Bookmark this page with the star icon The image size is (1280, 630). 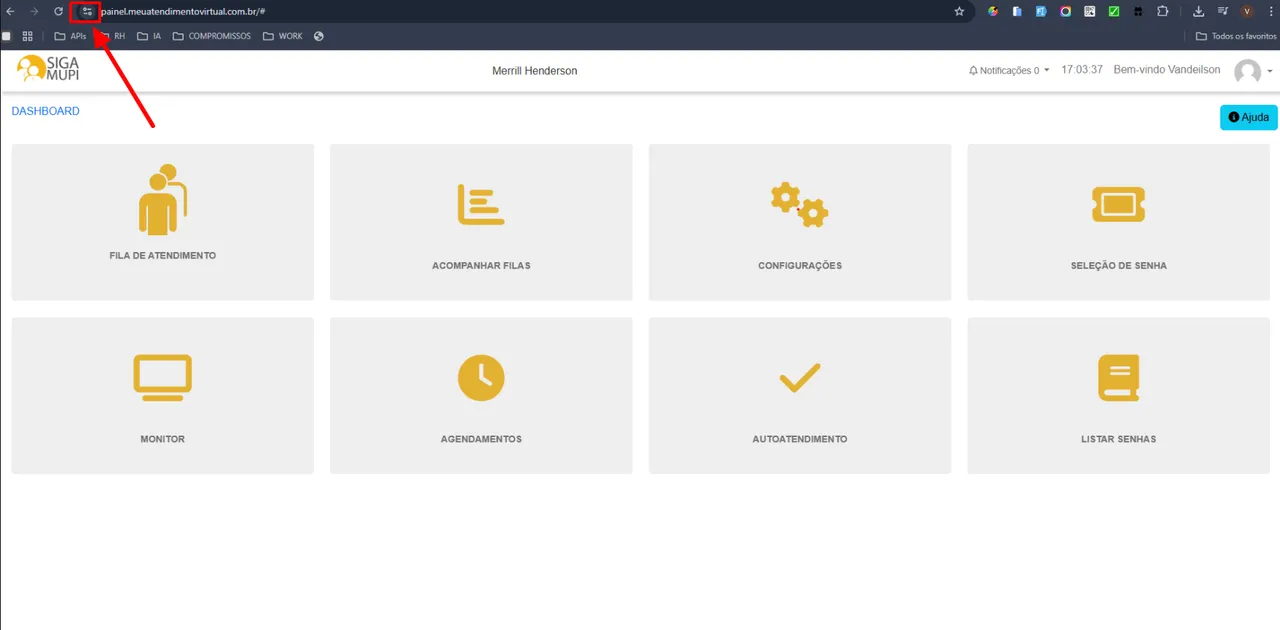959,11
